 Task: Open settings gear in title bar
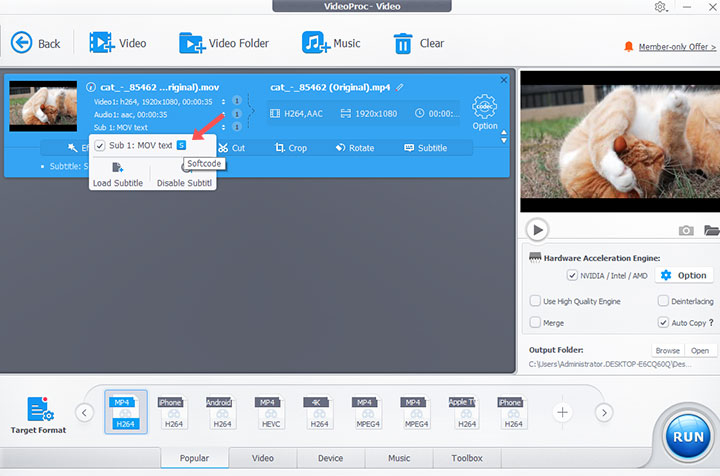[660, 7]
